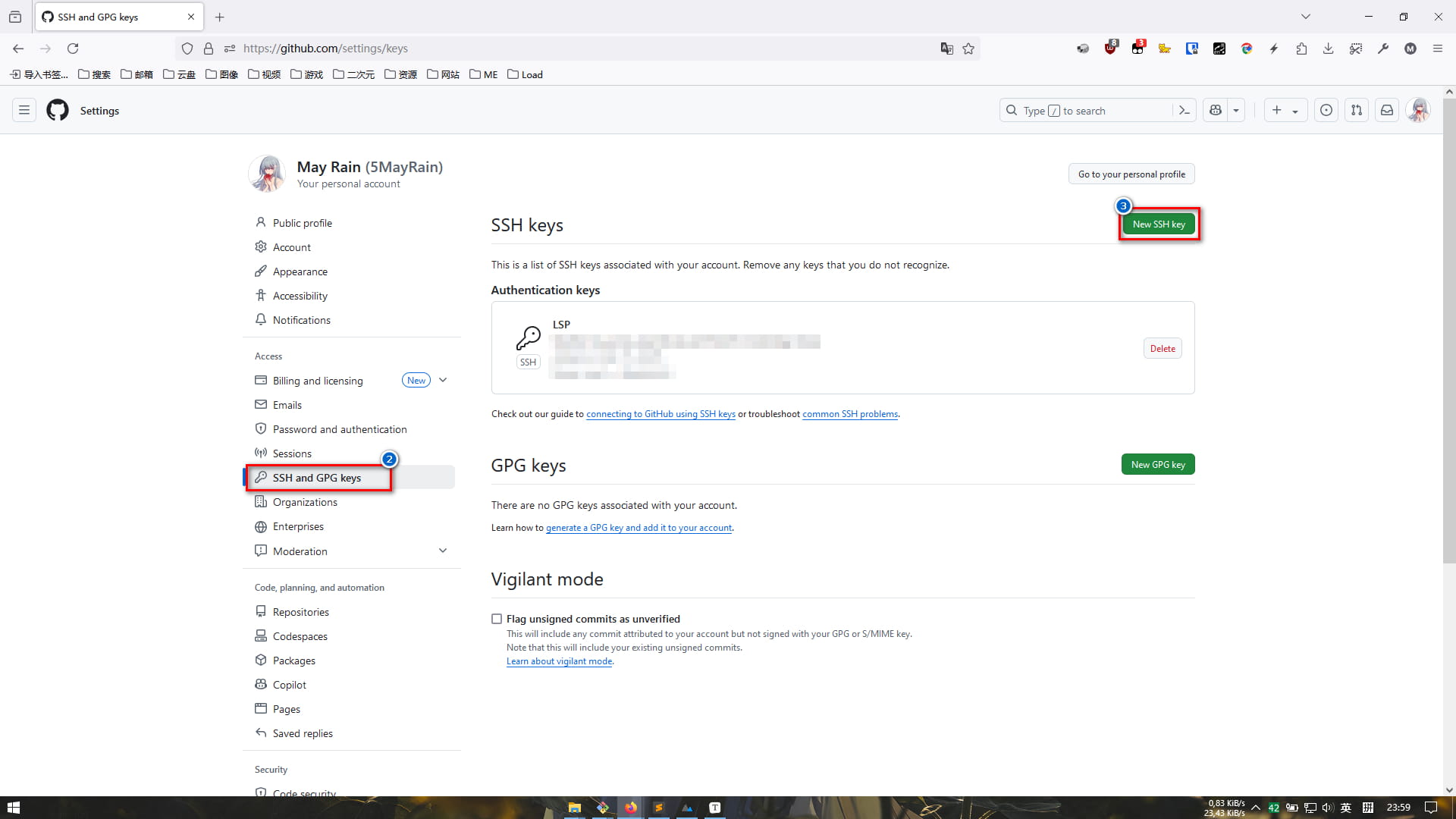Screen dimensions: 1456x819
Task: Click the GitHub logo icon
Action: point(58,111)
